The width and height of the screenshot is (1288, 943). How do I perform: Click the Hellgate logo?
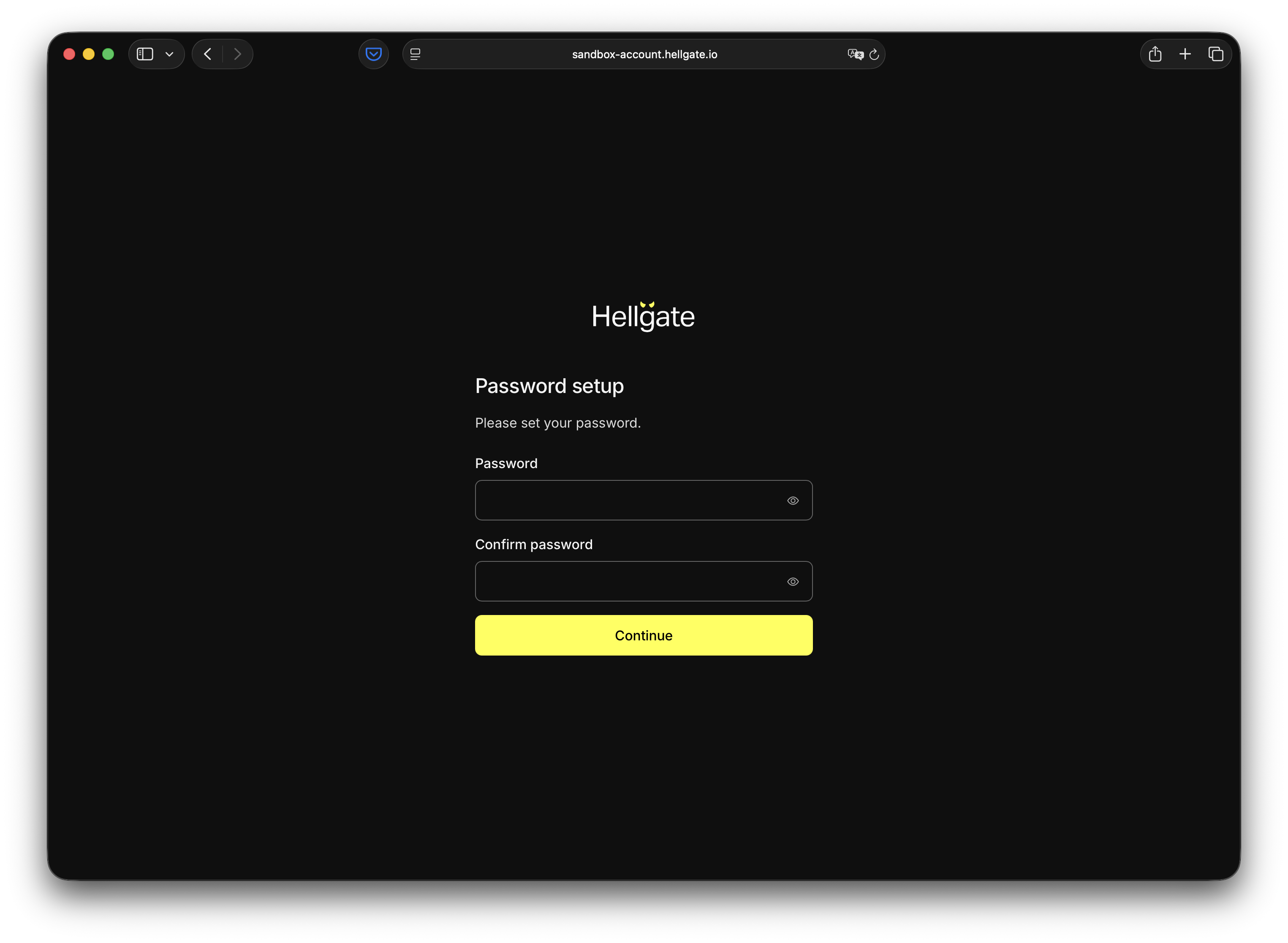tap(644, 316)
